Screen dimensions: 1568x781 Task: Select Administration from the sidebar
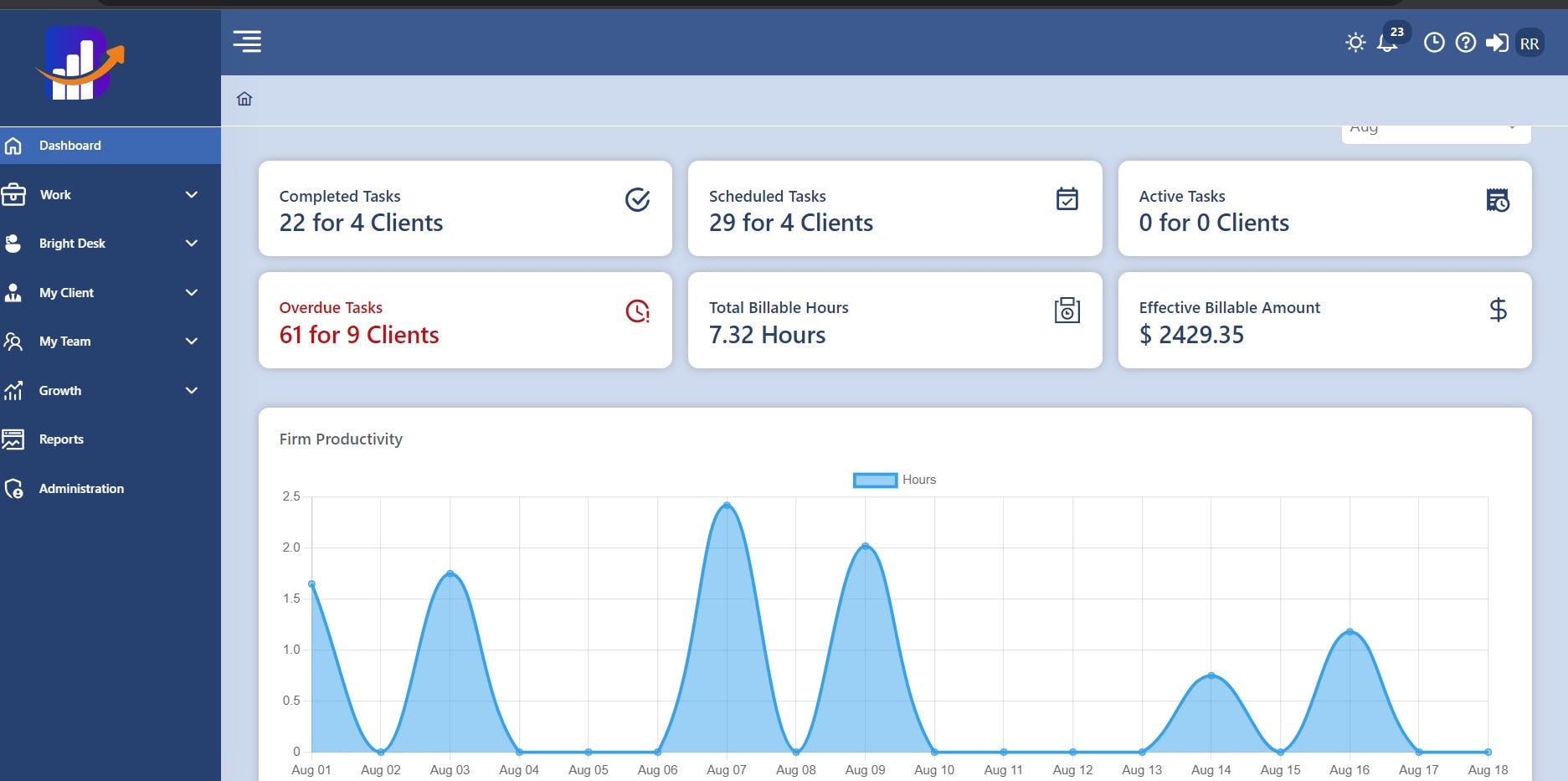click(81, 488)
